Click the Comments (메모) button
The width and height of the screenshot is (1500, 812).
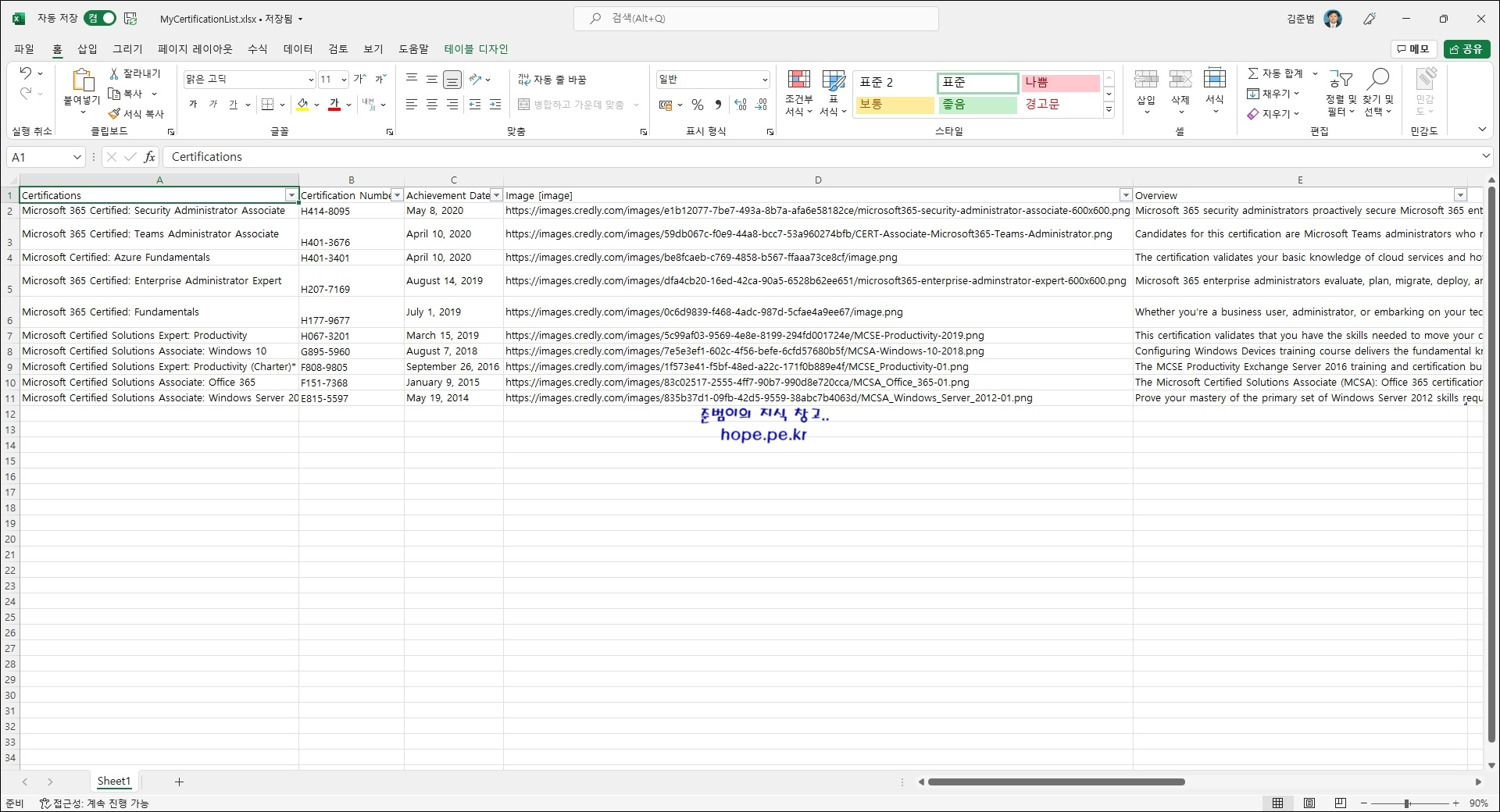1413,49
